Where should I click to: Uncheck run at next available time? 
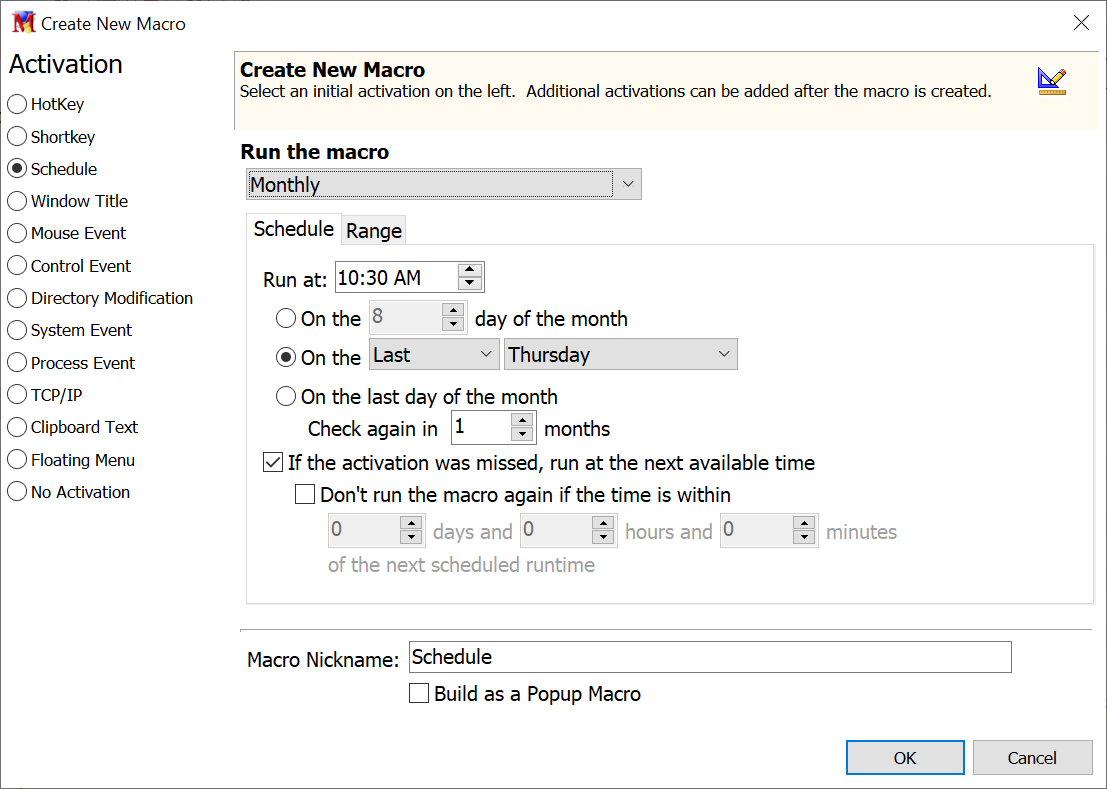pyautogui.click(x=272, y=463)
